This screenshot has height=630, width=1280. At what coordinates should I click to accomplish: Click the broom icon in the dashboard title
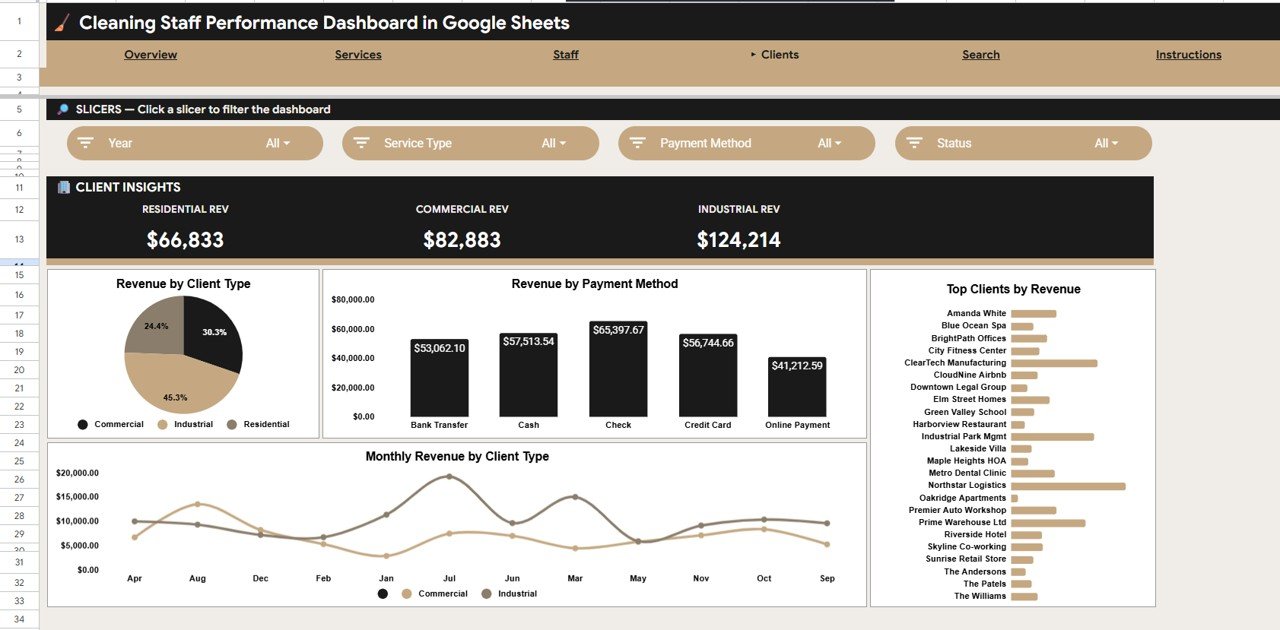coord(62,22)
